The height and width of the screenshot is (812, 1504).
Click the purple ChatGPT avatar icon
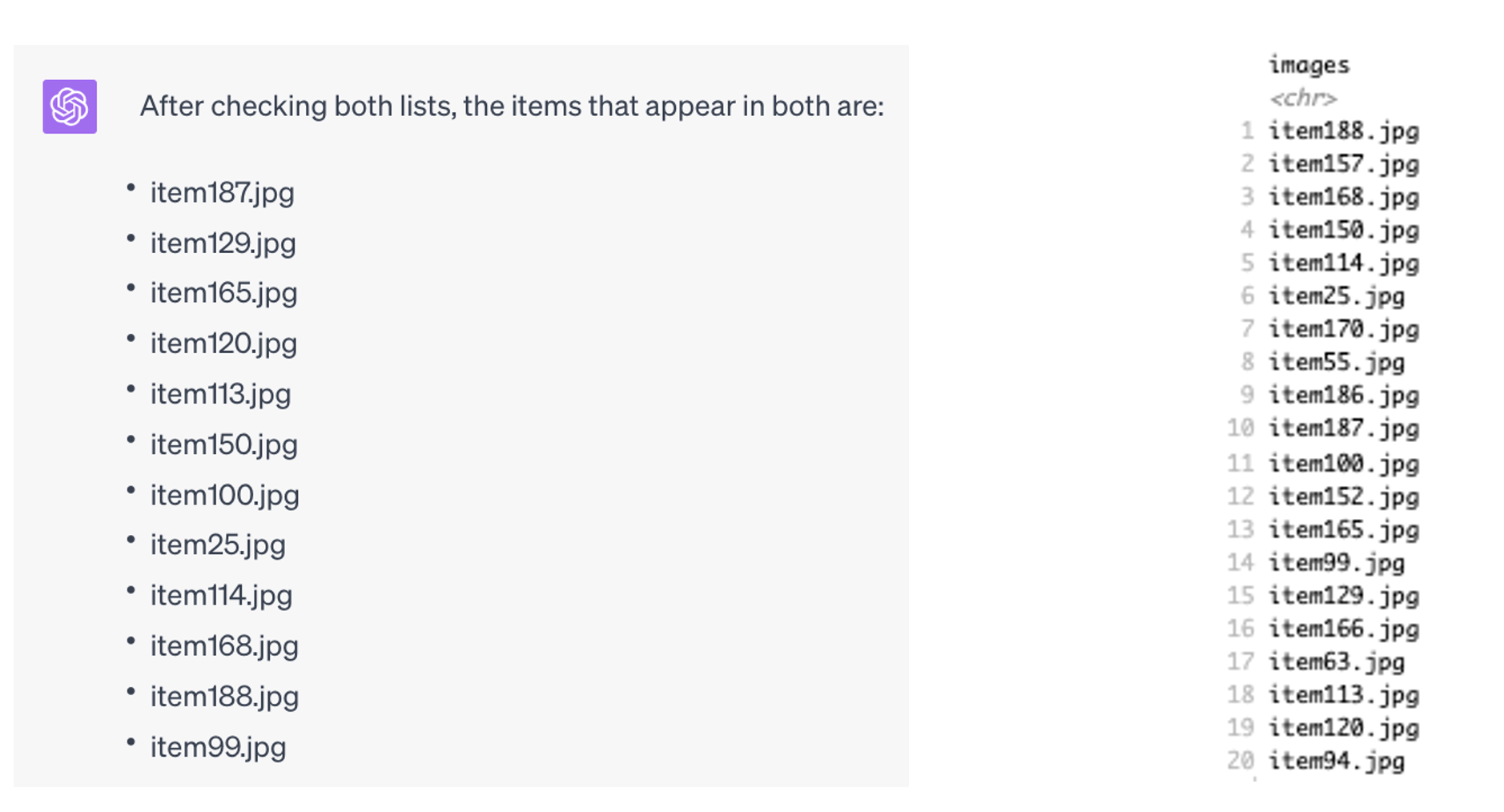tap(70, 107)
